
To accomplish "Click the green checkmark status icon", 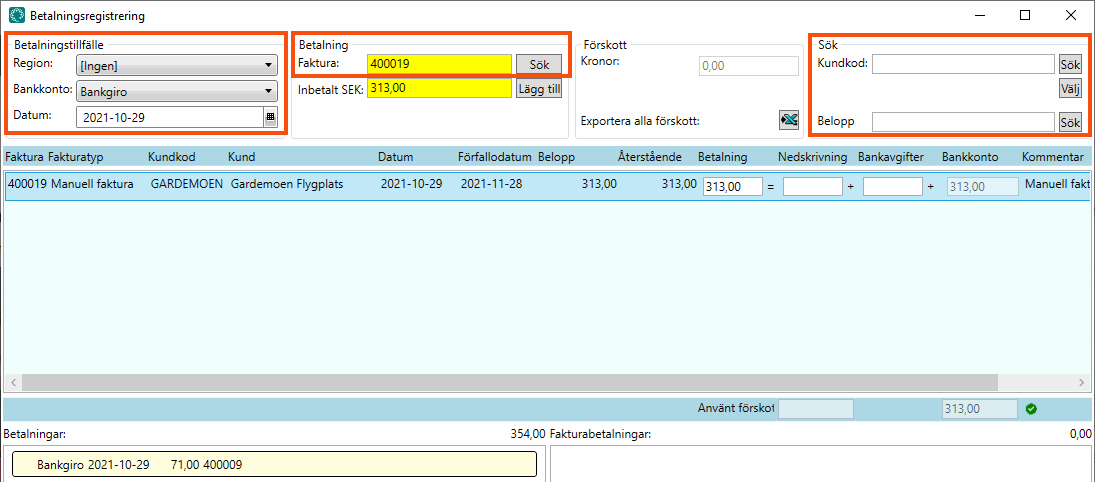I will [1031, 408].
